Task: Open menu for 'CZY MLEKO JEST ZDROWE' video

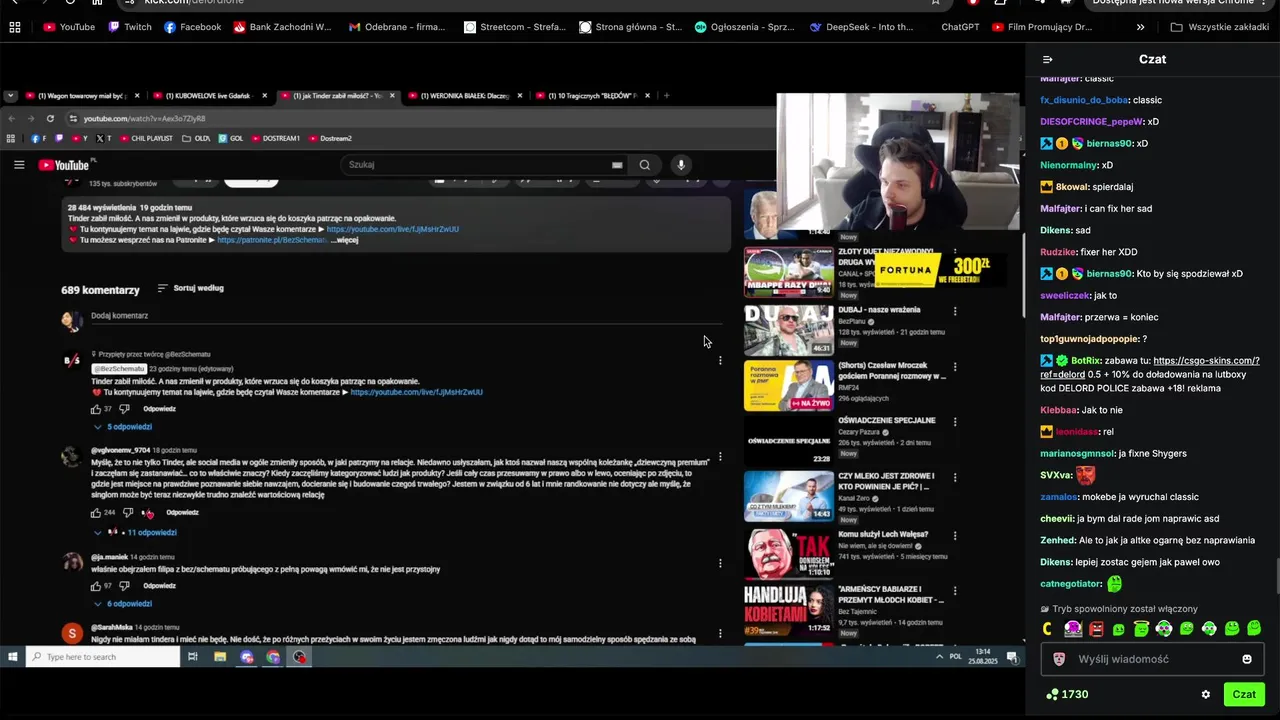Action: (x=955, y=478)
